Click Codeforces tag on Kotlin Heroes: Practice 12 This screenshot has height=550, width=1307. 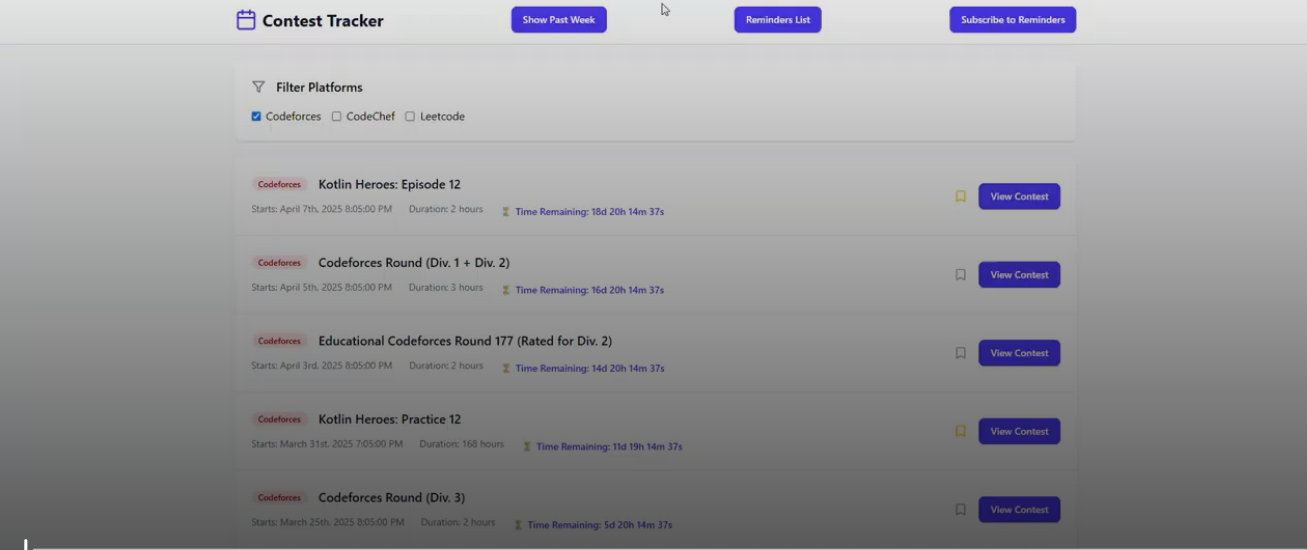coord(279,419)
